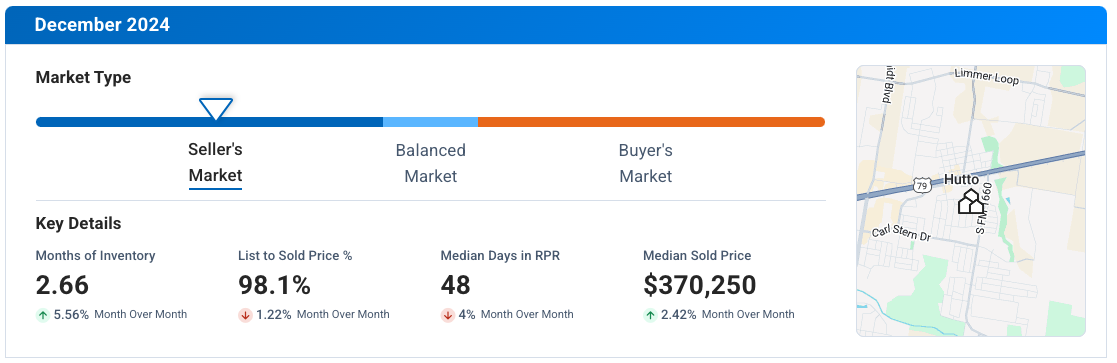The height and width of the screenshot is (363, 1117).
Task: Click the 1.22% Month Over Month text
Action: (x=323, y=315)
